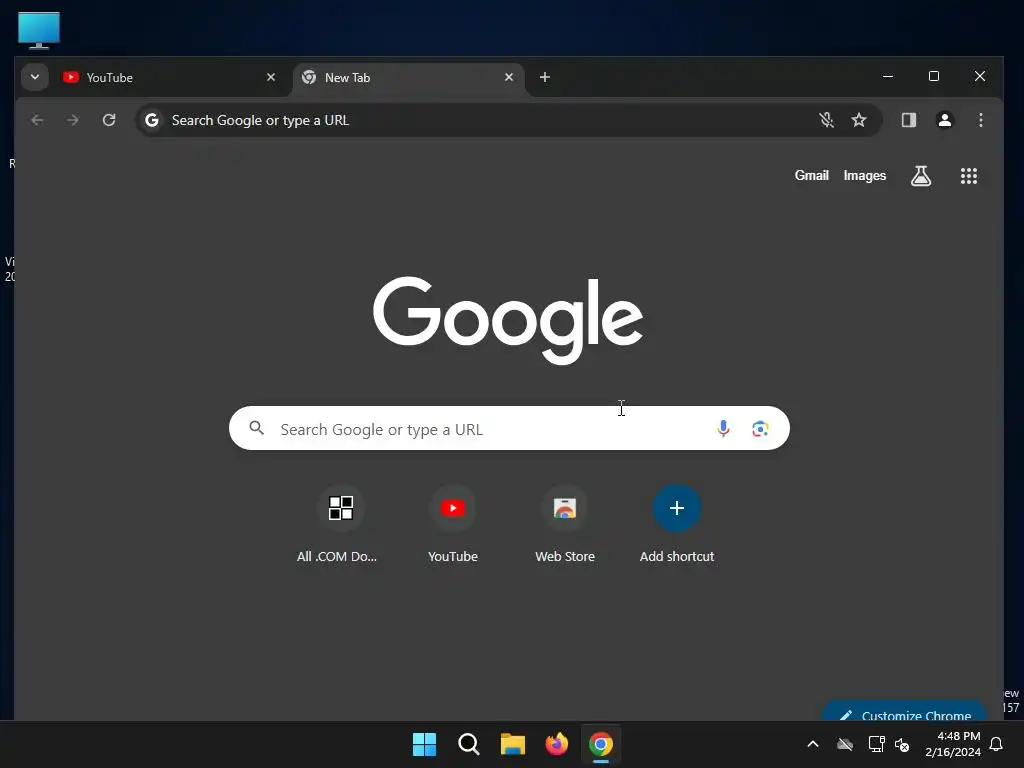Click the Google logo
1024x768 pixels.
tap(508, 320)
